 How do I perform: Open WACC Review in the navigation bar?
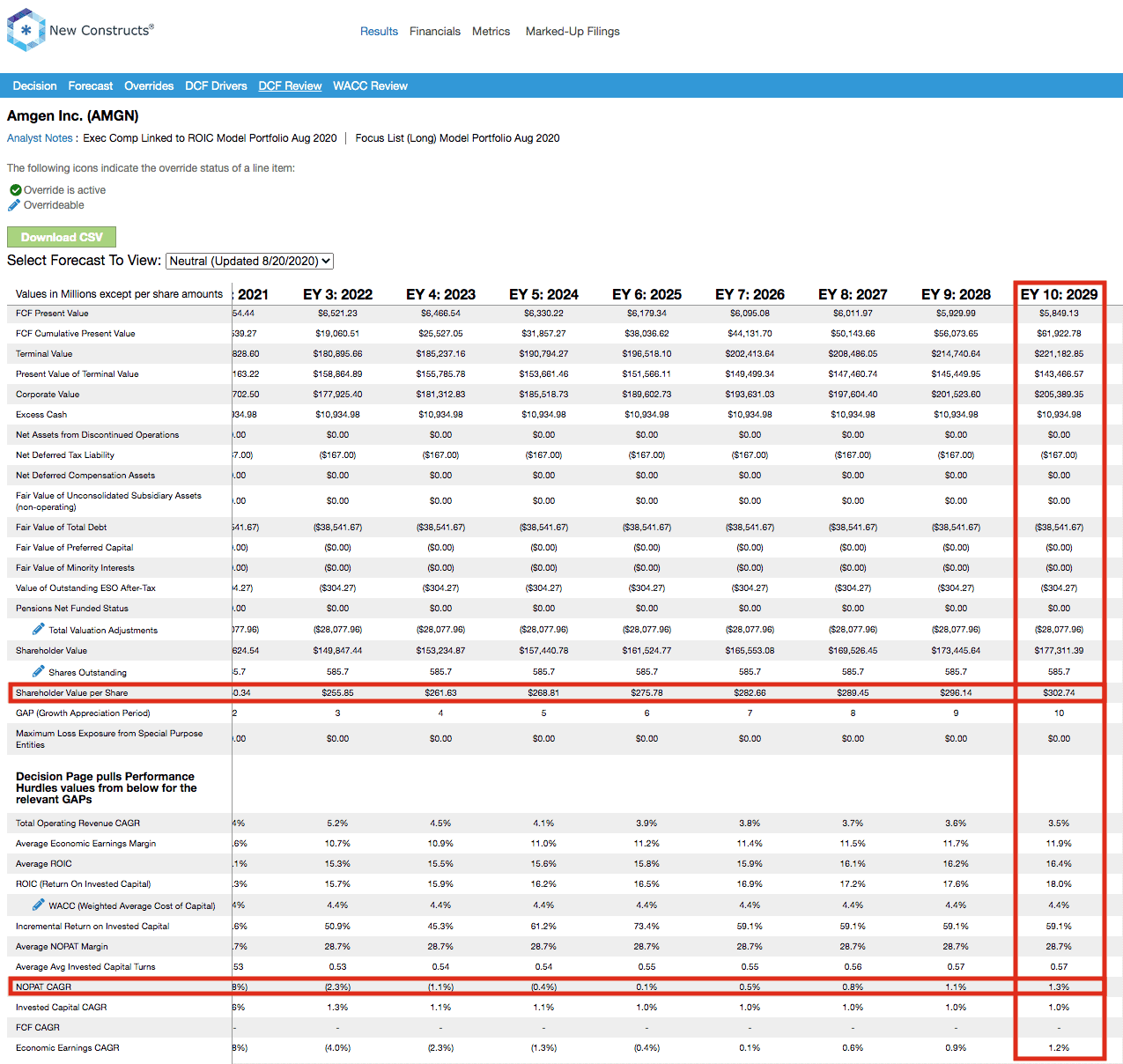coord(370,85)
